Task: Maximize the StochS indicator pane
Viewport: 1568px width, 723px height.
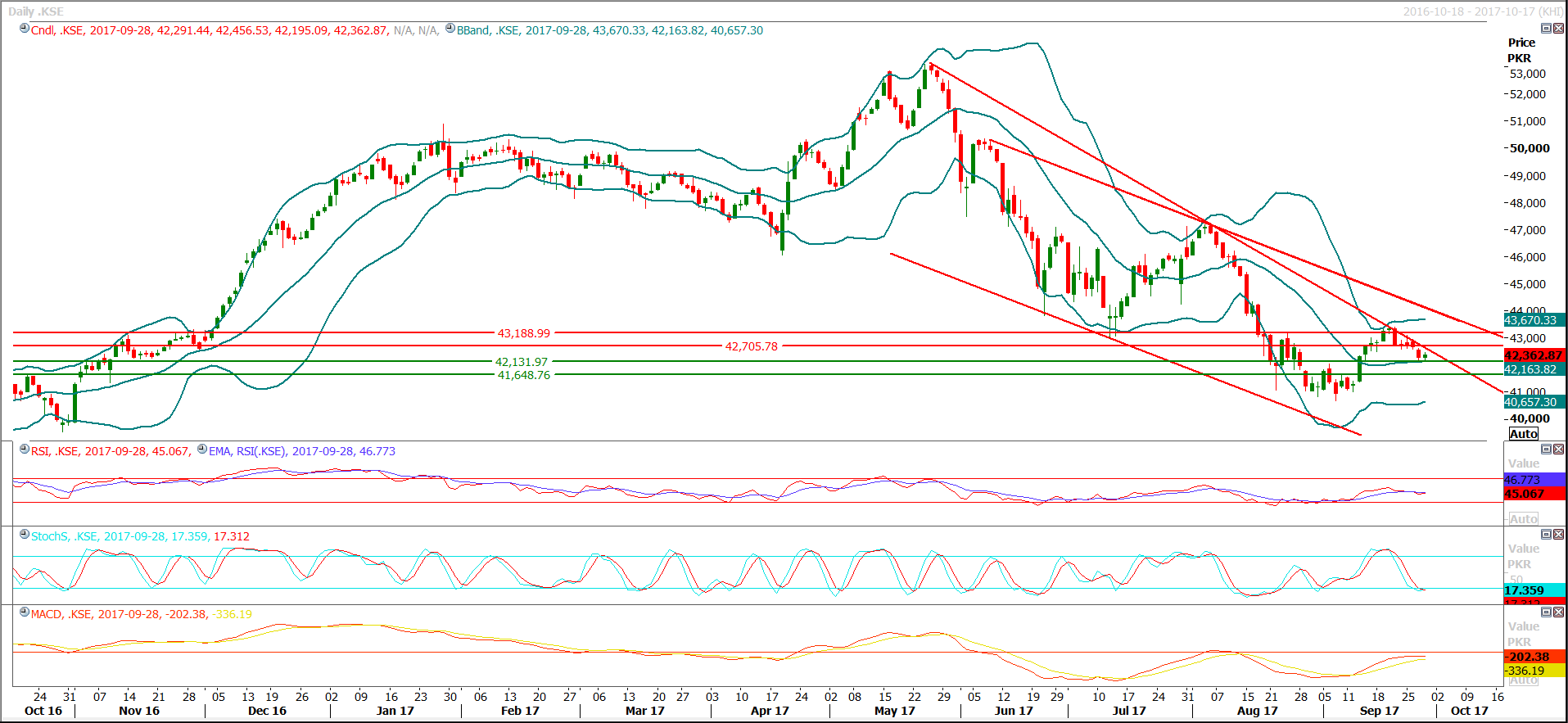Action: click(1546, 534)
